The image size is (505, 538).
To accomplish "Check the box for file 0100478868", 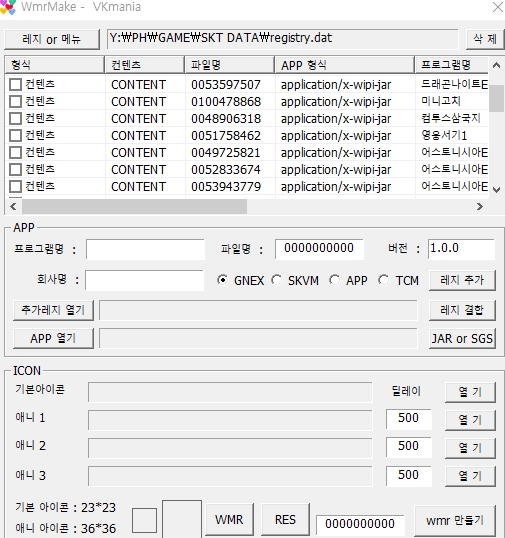I will coord(15,102).
